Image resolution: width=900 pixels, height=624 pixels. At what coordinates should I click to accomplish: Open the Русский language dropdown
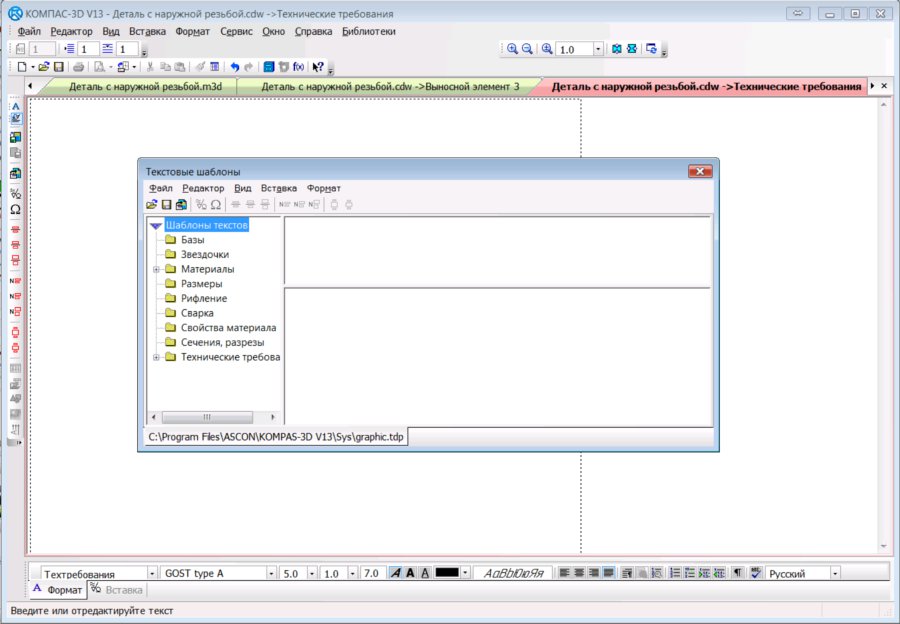click(x=835, y=573)
